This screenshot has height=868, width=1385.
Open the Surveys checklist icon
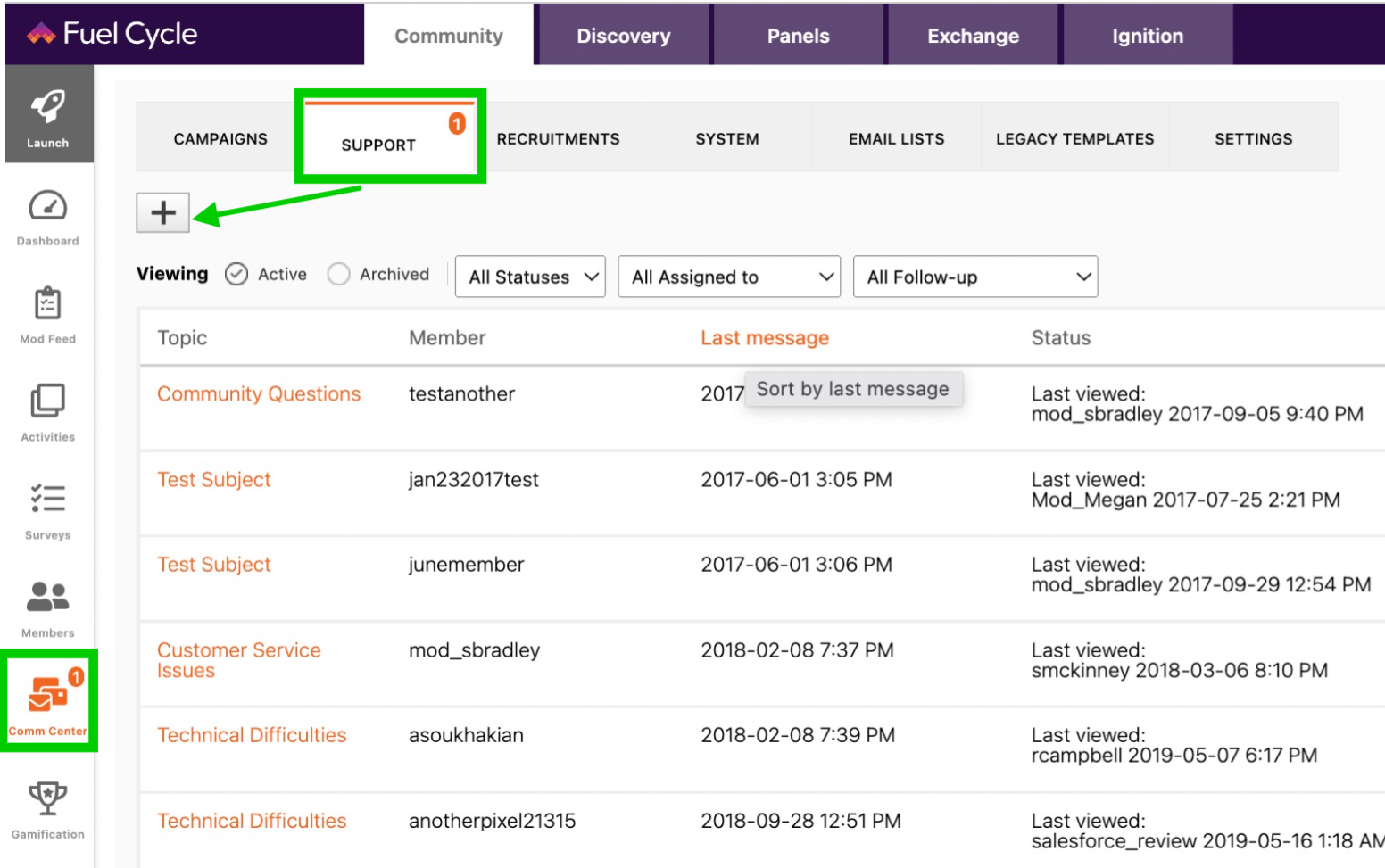48,498
